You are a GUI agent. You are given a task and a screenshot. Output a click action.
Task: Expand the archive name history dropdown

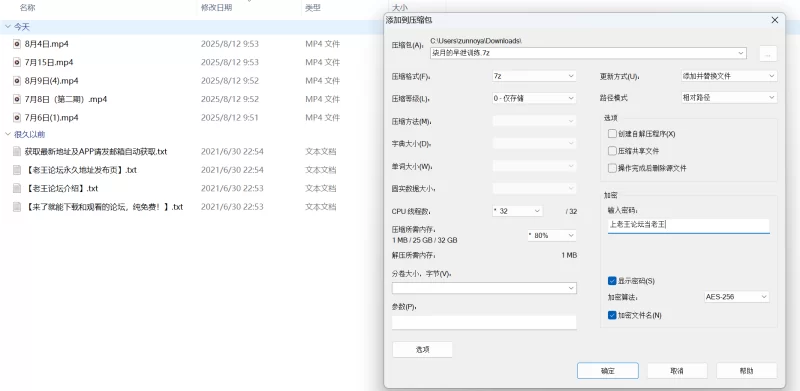(x=740, y=53)
